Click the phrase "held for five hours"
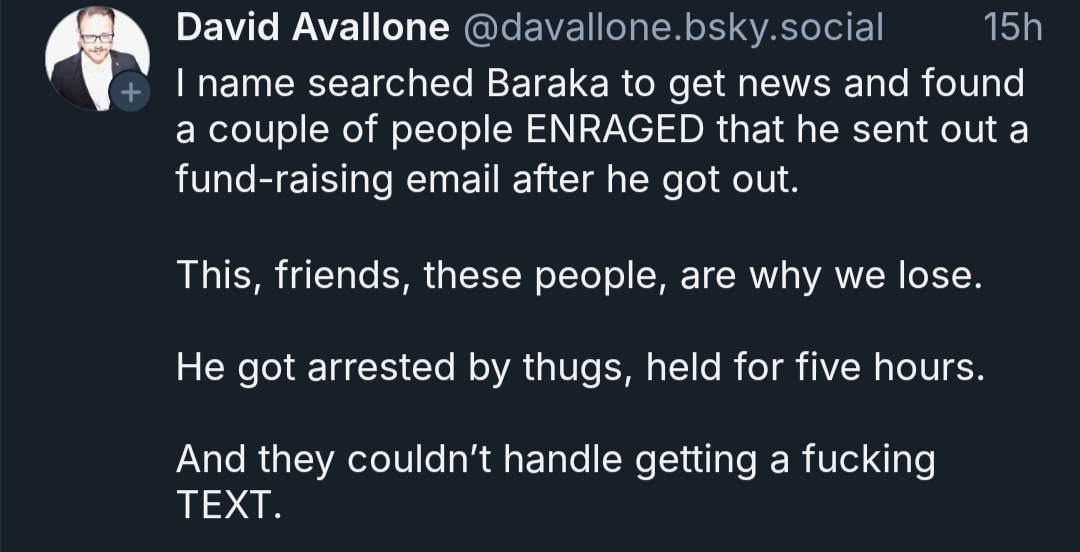The image size is (1080, 552). 816,369
